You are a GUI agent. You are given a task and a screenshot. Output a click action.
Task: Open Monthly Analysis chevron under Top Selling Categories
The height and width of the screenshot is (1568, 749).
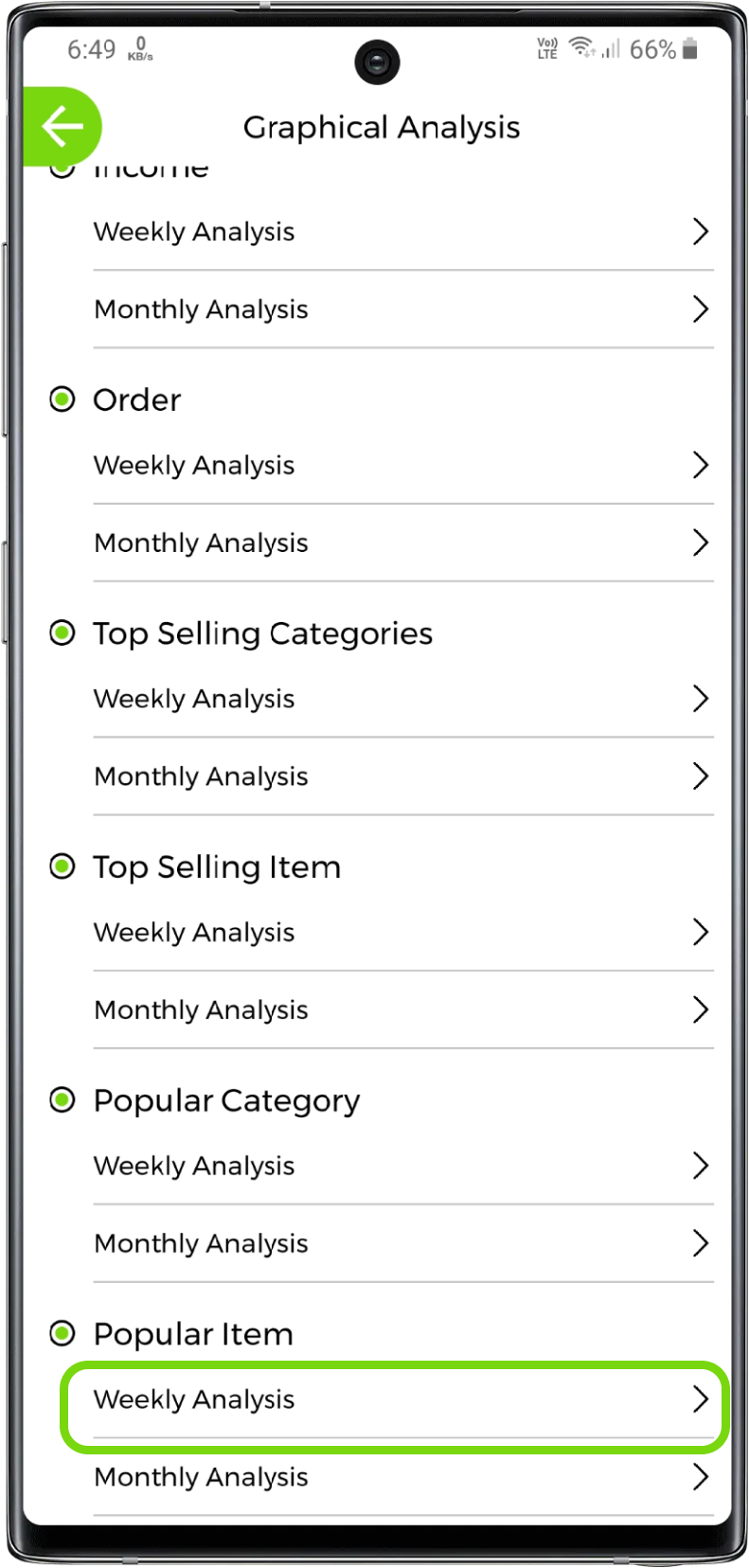(700, 776)
